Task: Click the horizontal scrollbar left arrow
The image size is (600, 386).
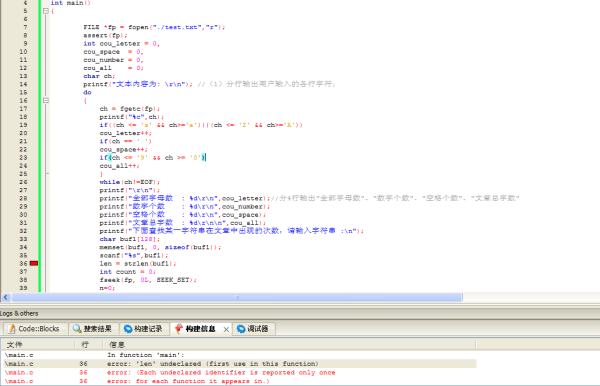Action: point(6,297)
